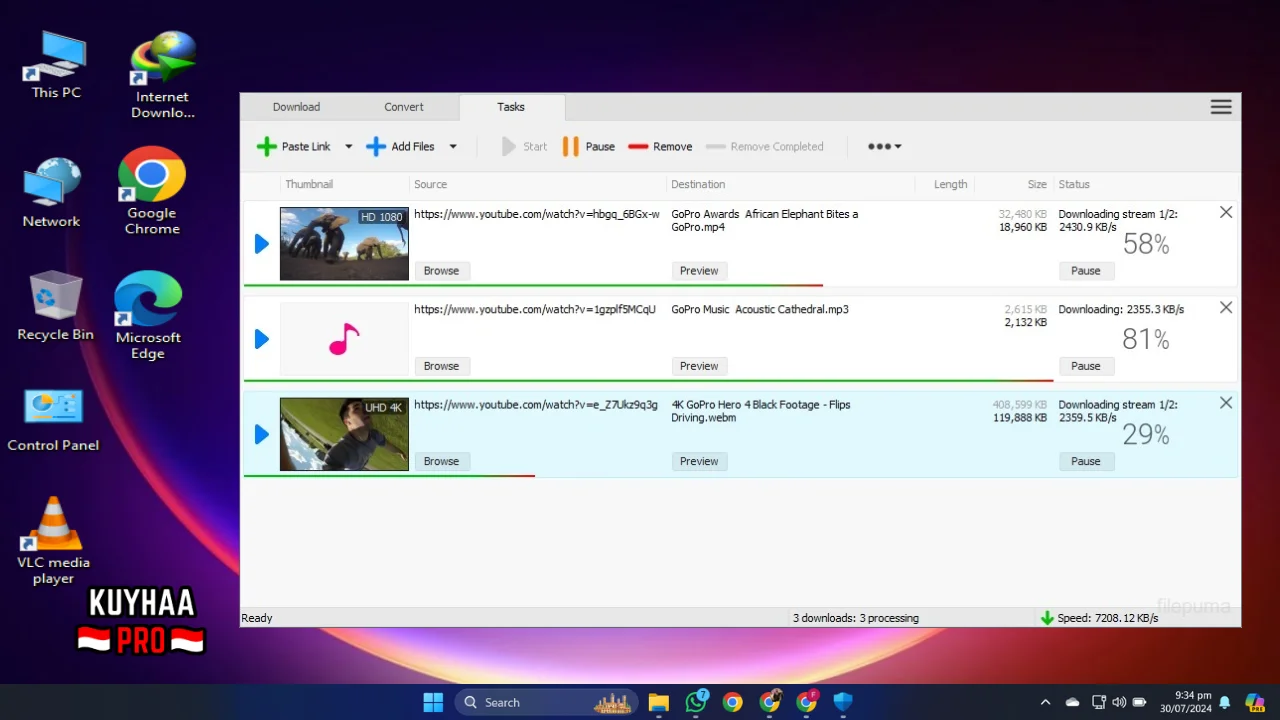Image resolution: width=1280 pixels, height=720 pixels.
Task: Click Remove Completed in toolbar
Action: [x=765, y=147]
